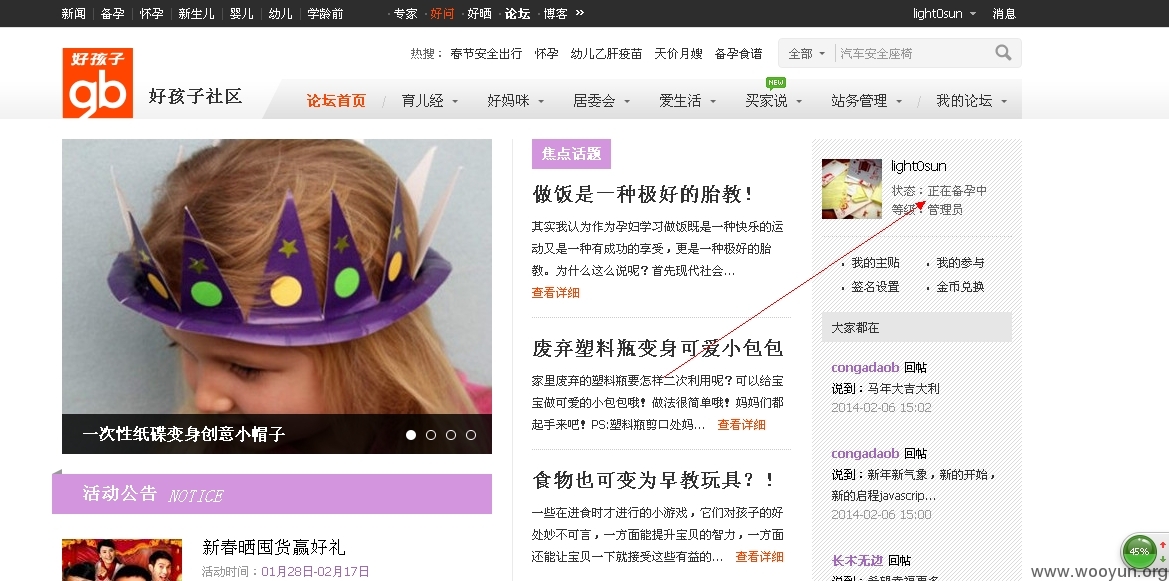Expand the 买家说 menu

(773, 101)
